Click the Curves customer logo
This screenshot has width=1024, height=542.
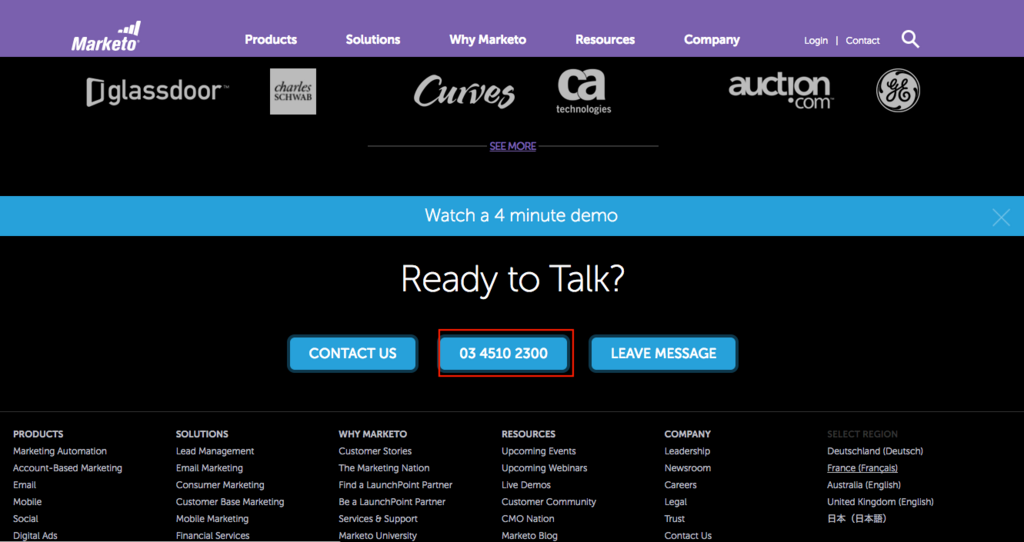464,91
